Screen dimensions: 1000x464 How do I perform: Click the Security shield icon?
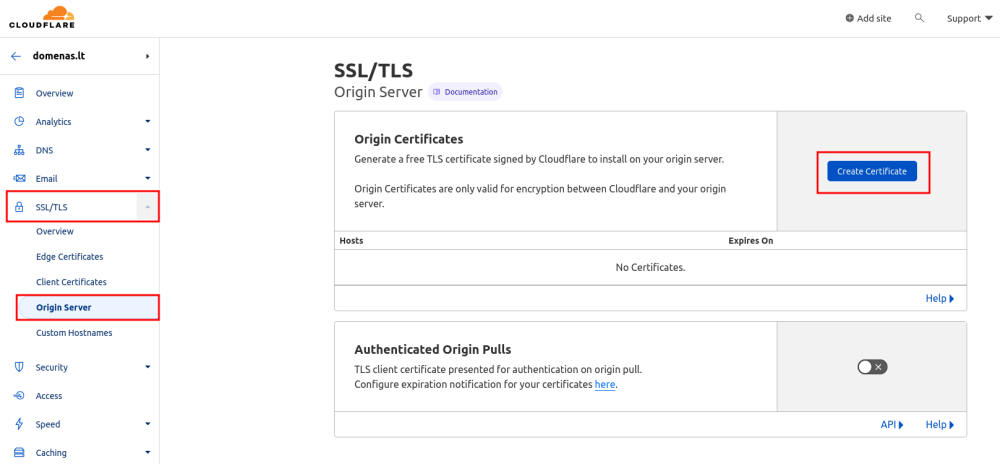(x=19, y=367)
